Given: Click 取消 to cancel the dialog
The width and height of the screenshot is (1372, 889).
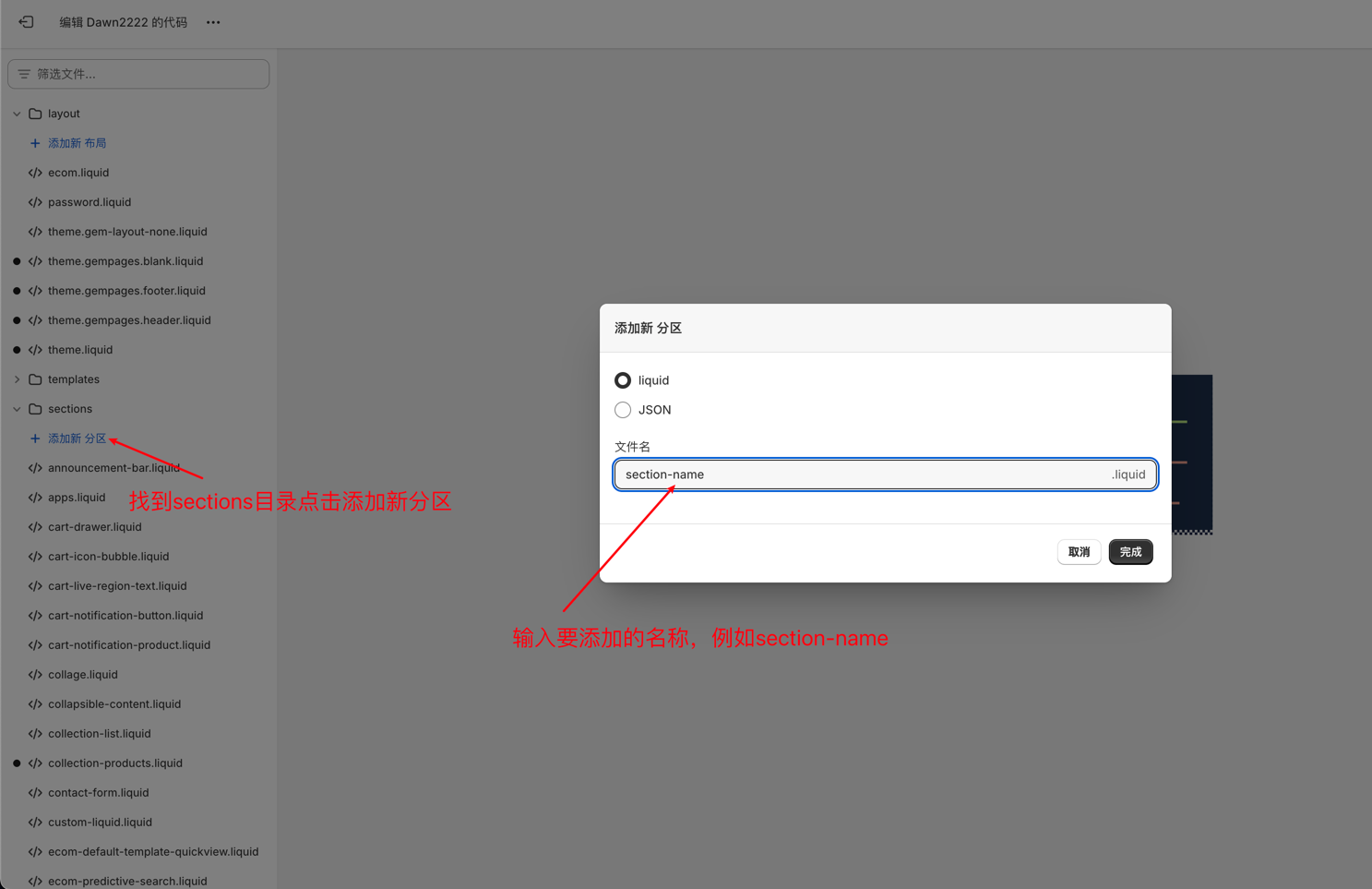Looking at the screenshot, I should coord(1079,552).
